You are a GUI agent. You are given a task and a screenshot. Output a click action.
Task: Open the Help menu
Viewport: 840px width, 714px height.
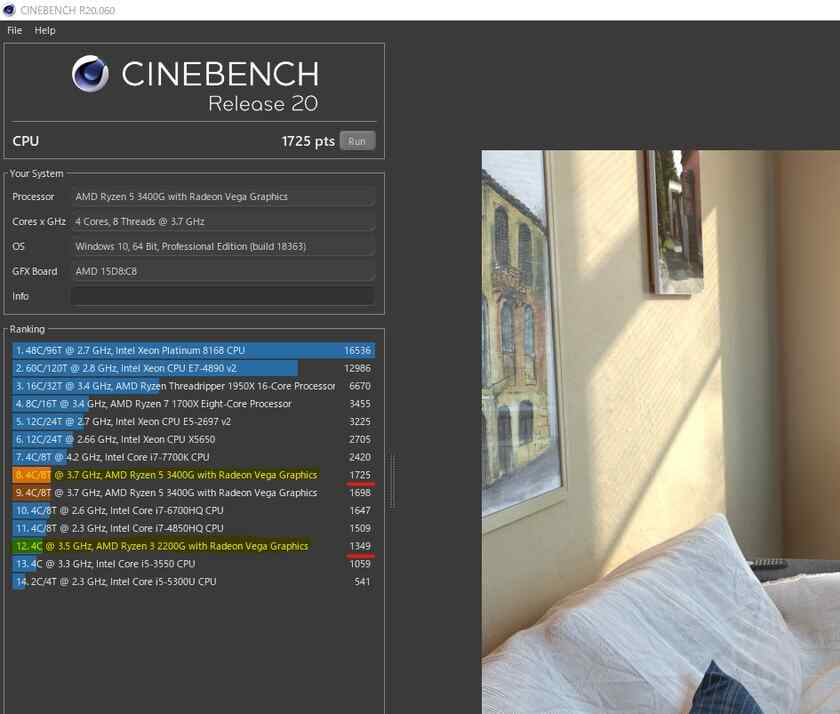tap(44, 30)
